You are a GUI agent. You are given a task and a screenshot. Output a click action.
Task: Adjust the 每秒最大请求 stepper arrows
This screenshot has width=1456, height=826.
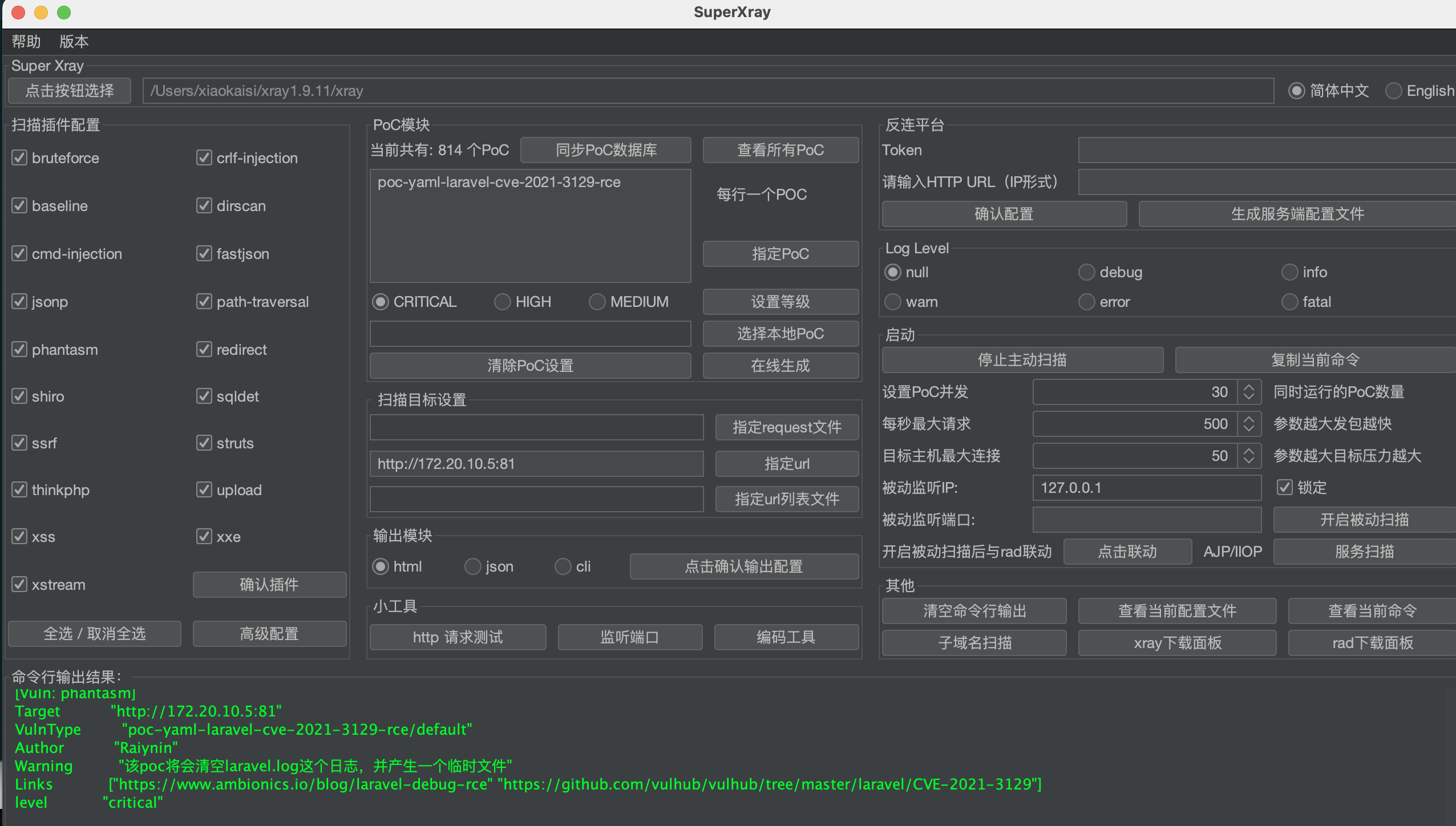click(x=1248, y=423)
